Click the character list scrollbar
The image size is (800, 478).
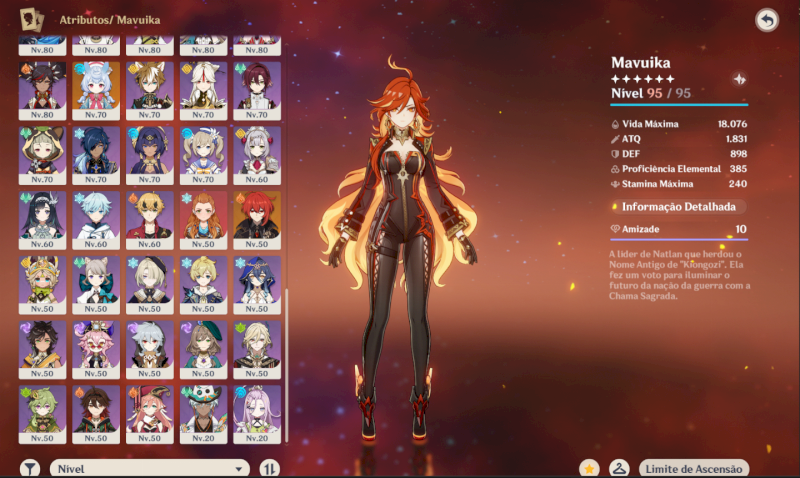point(286,365)
